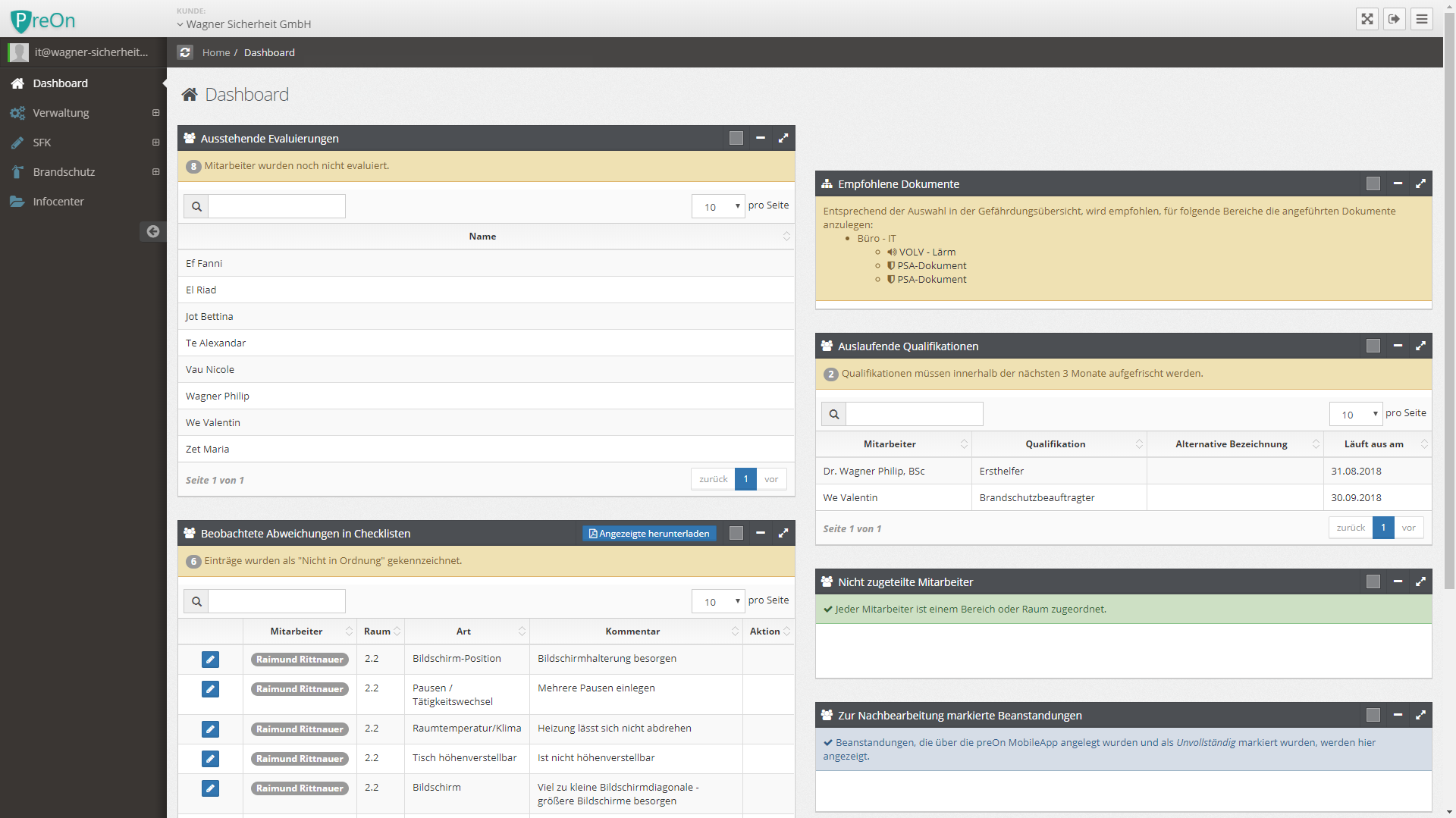This screenshot has height=818, width=1456.
Task: Click the refresh icon beside Home breadcrumb
Action: (x=185, y=52)
